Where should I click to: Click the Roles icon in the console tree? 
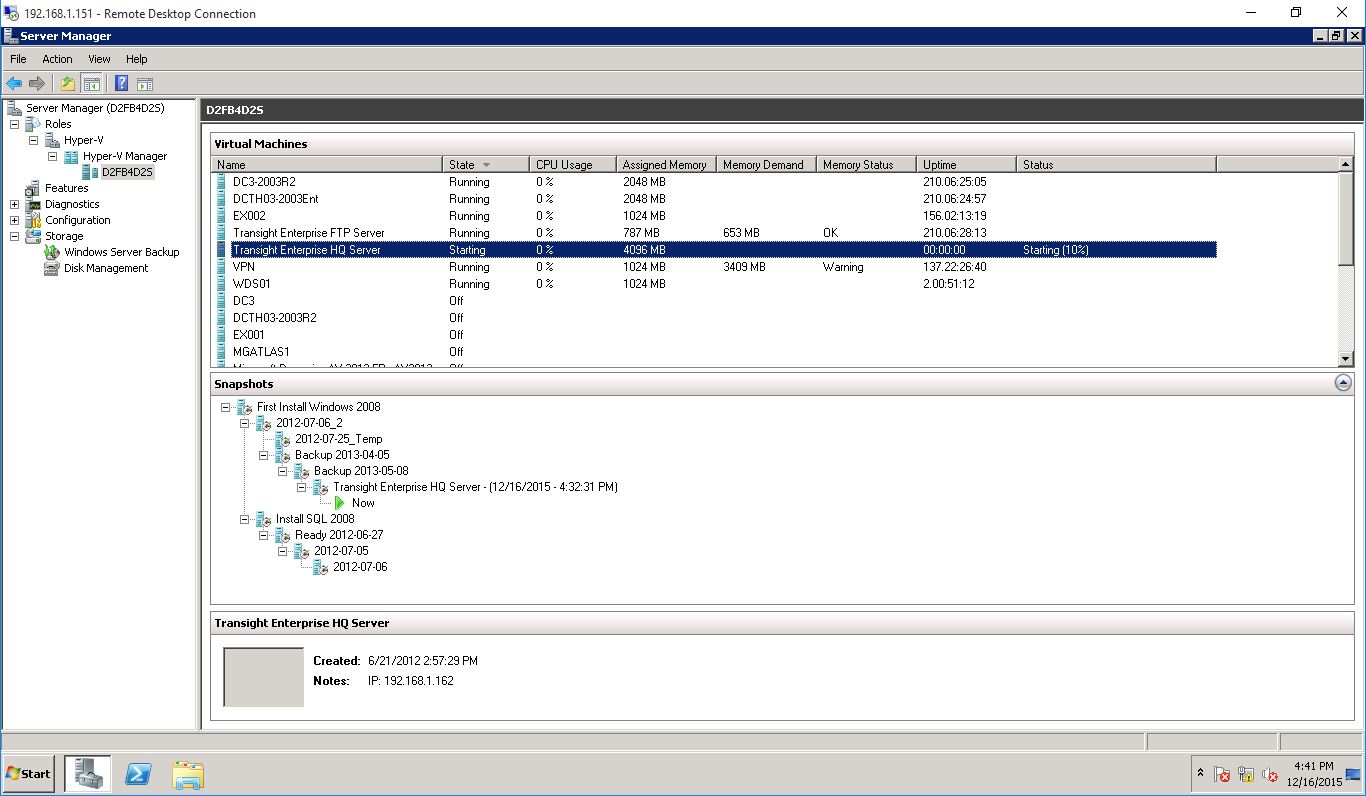pos(33,124)
